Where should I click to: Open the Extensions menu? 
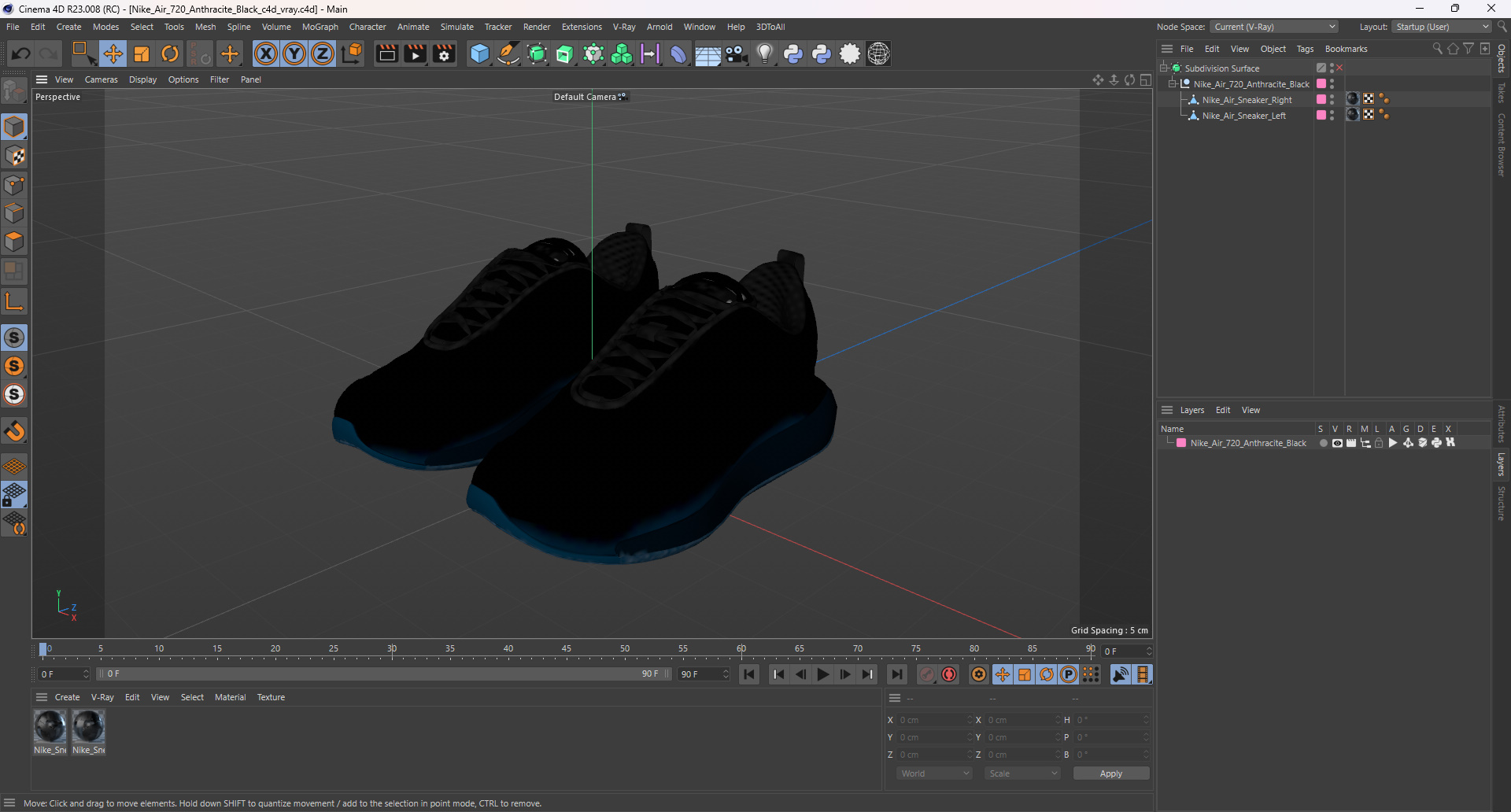coord(582,27)
